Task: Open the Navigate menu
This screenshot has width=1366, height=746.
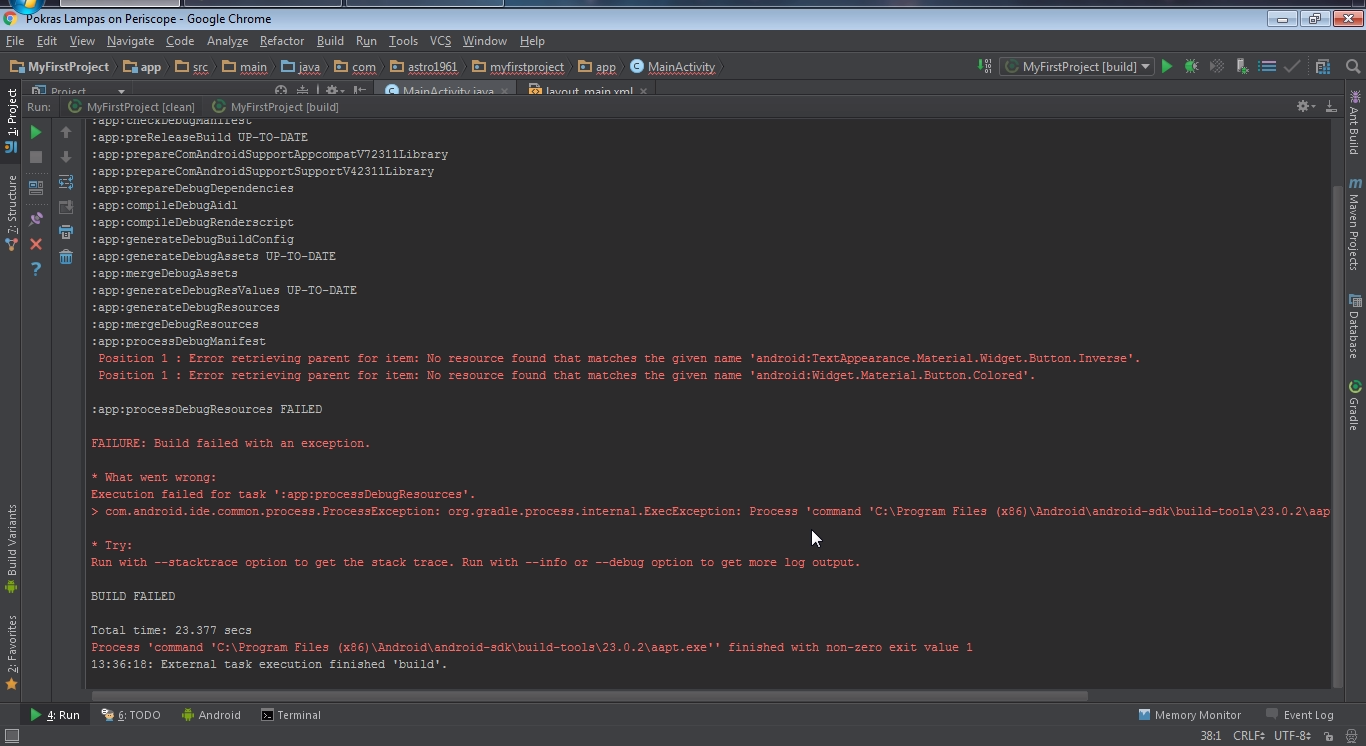Action: (x=130, y=41)
